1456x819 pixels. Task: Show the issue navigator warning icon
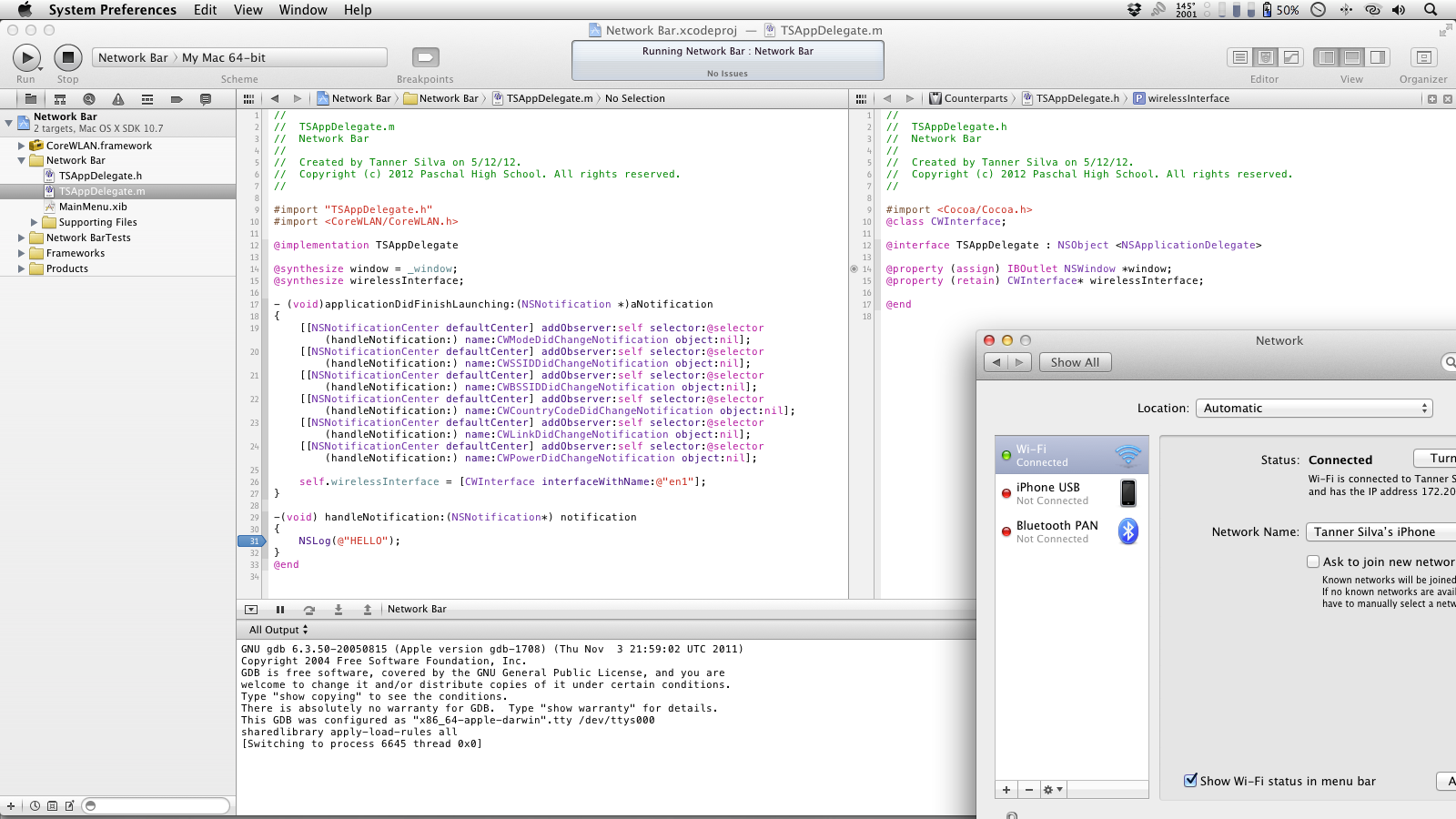tap(118, 99)
